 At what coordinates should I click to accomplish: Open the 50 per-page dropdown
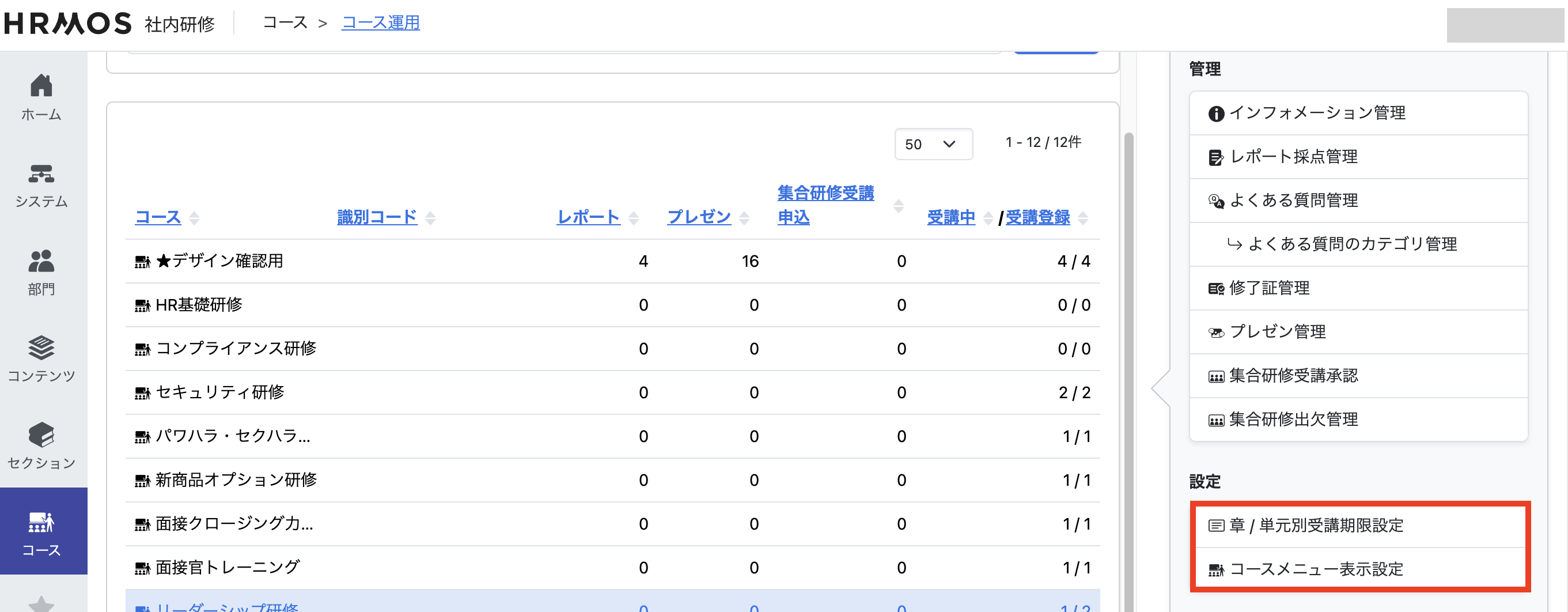(933, 144)
